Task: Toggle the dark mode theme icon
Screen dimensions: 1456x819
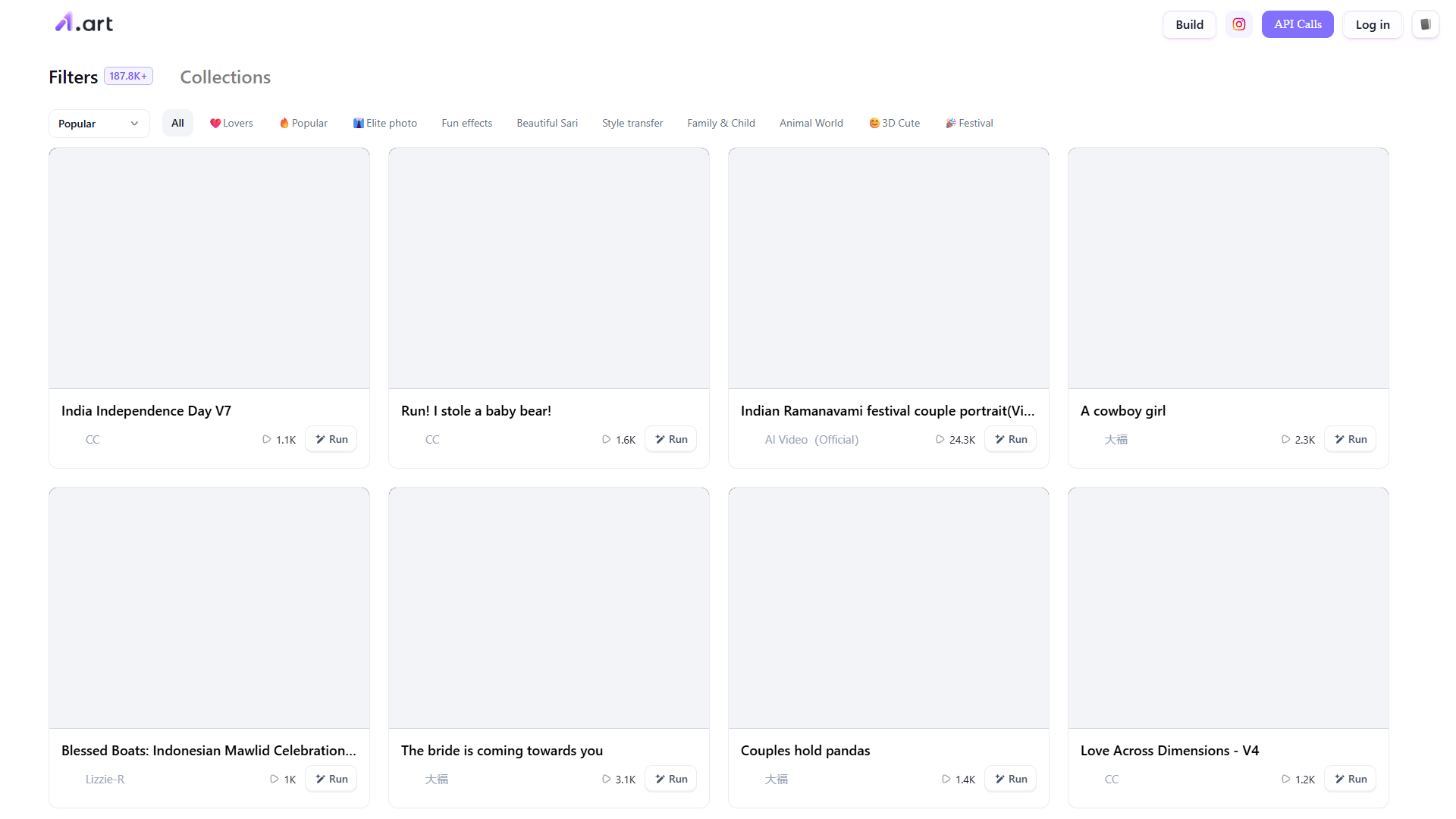Action: [x=1425, y=24]
